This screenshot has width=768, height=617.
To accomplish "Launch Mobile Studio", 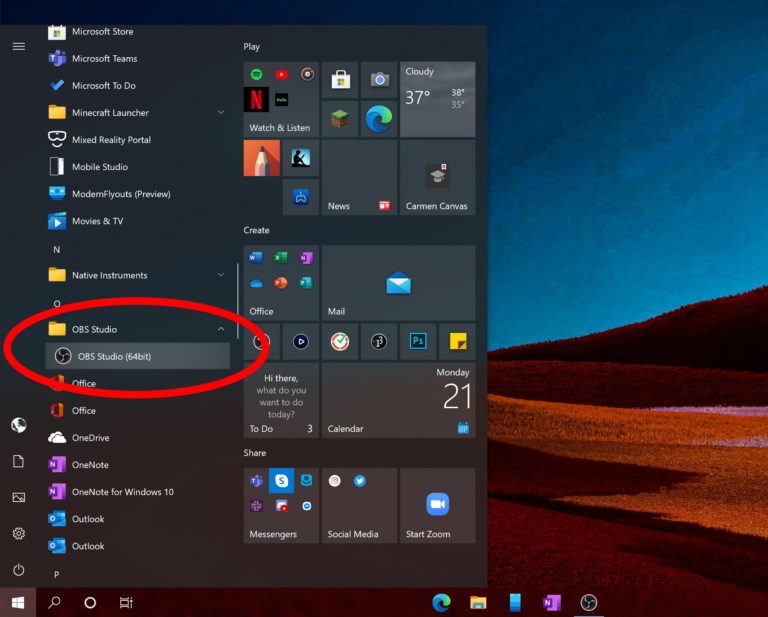I will click(x=137, y=167).
